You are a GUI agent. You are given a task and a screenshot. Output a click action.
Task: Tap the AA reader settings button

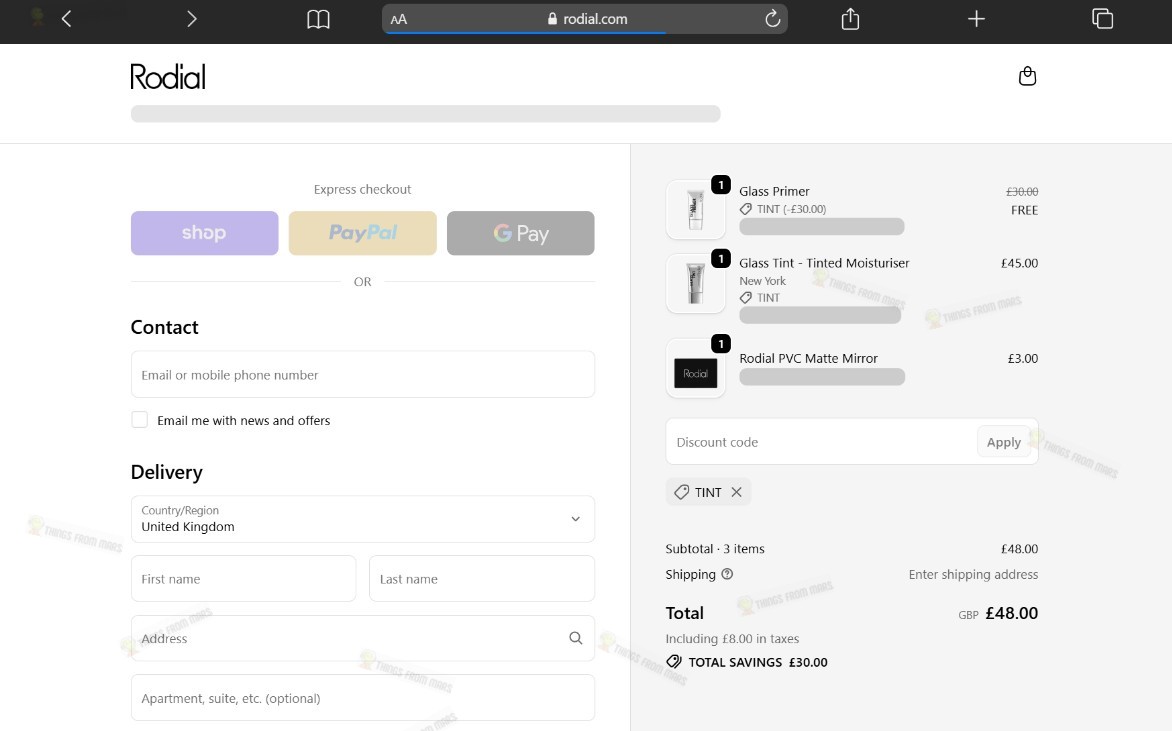click(x=399, y=19)
